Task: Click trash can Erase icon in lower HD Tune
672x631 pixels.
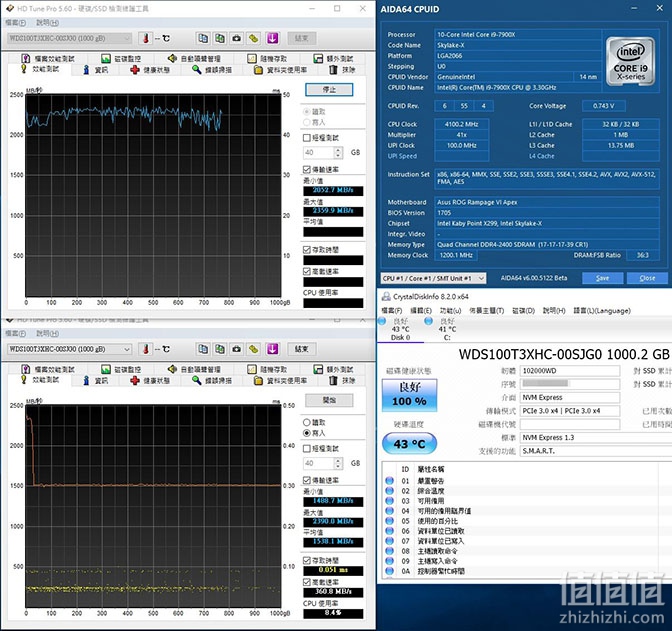Action: [333, 380]
